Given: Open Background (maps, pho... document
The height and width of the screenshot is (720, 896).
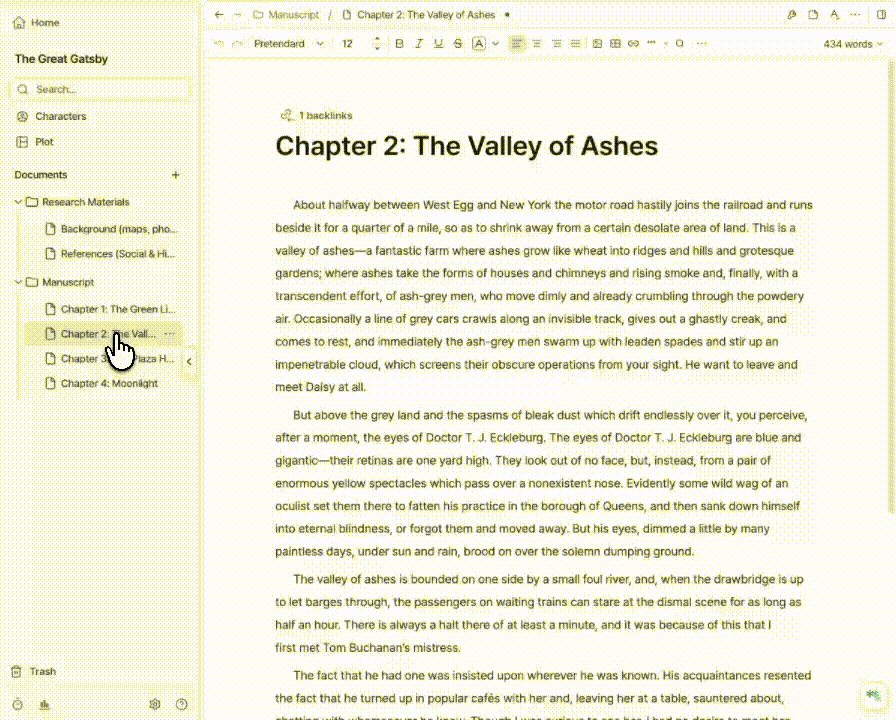Looking at the screenshot, I should (111, 229).
